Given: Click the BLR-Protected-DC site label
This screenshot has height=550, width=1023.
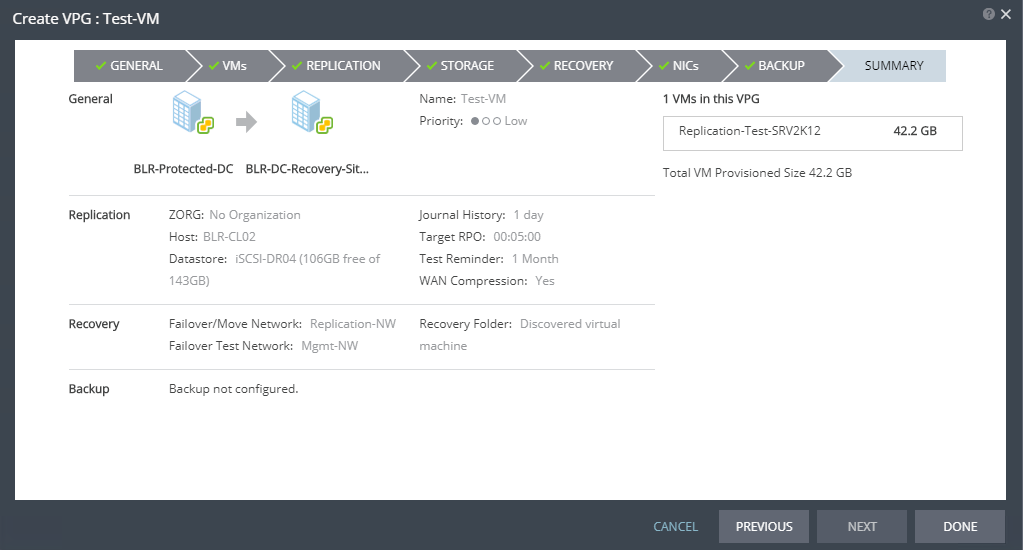Looking at the screenshot, I should (x=183, y=169).
